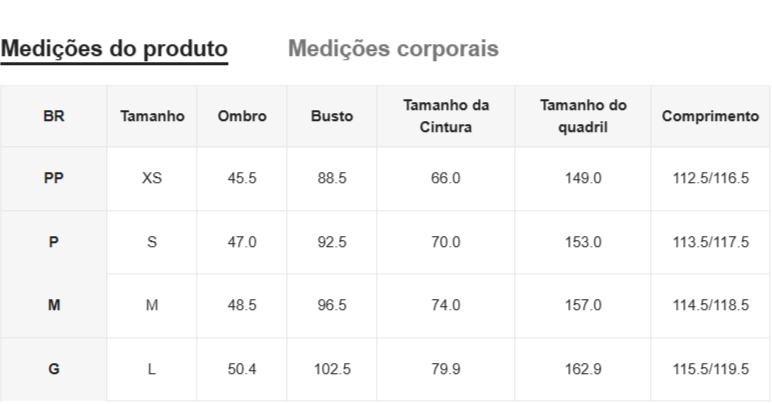The height and width of the screenshot is (404, 772).
Task: Select the P size row label
Action: click(54, 242)
